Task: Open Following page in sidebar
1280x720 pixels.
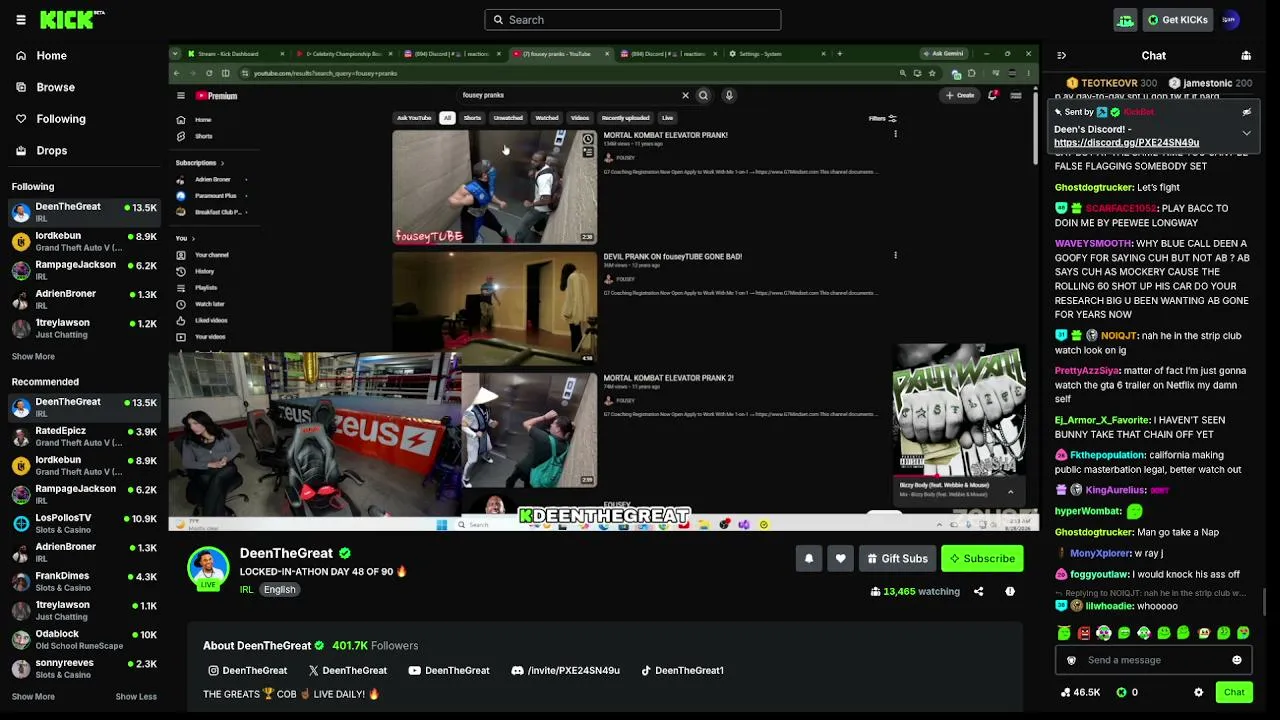Action: click(x=84, y=119)
